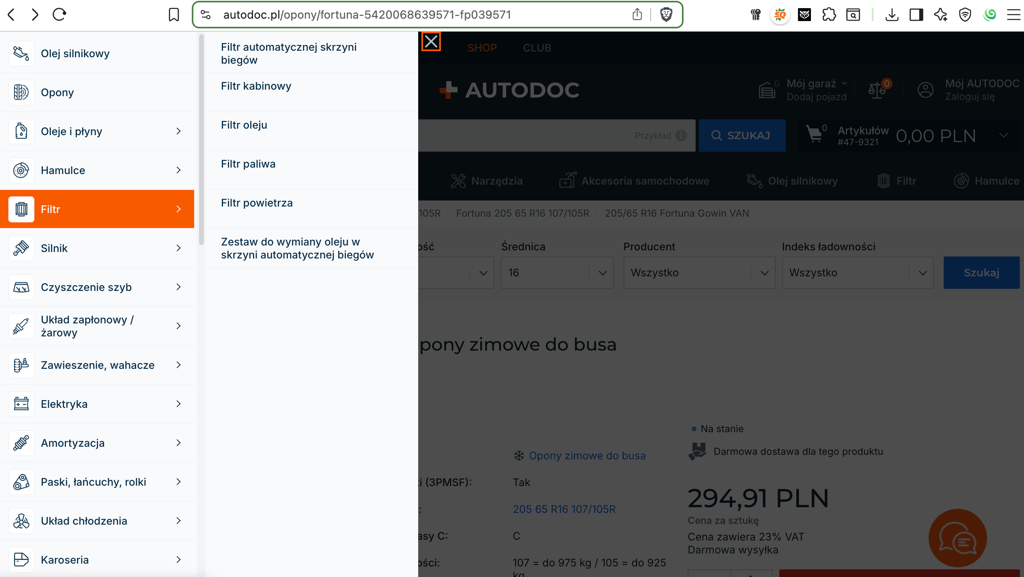
Task: Click the Paski, łańcuchy, rolki belt icon
Action: coord(21,482)
